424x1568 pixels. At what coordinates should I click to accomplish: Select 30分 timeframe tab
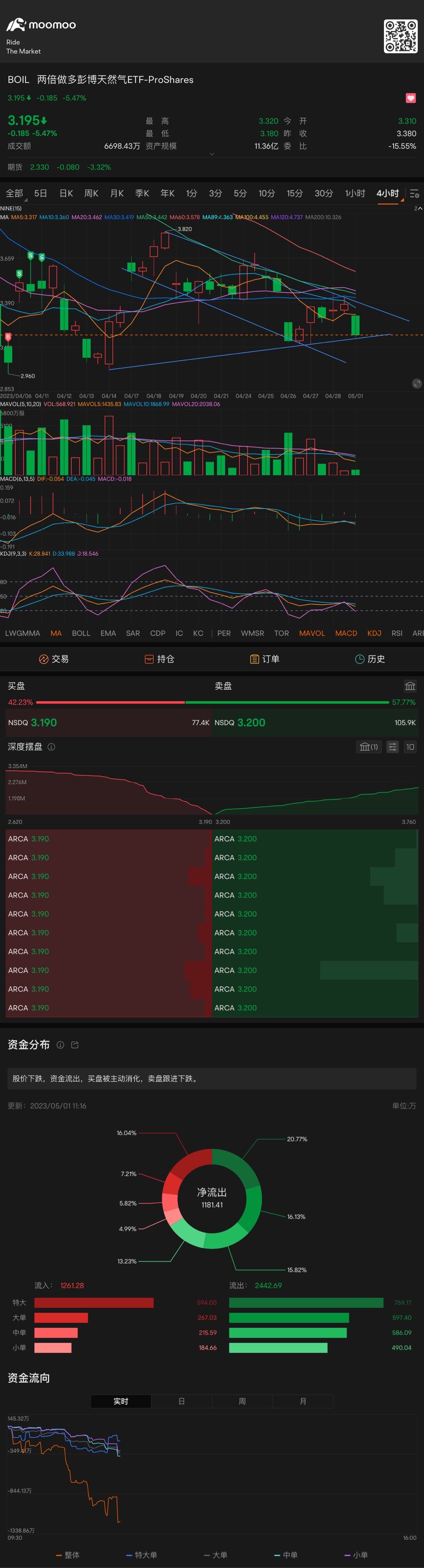(324, 194)
